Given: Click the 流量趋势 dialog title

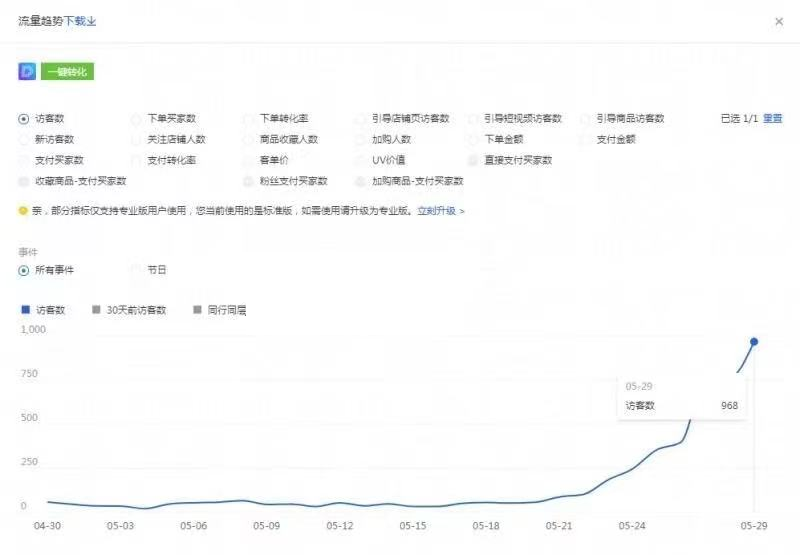Looking at the screenshot, I should tap(41, 21).
